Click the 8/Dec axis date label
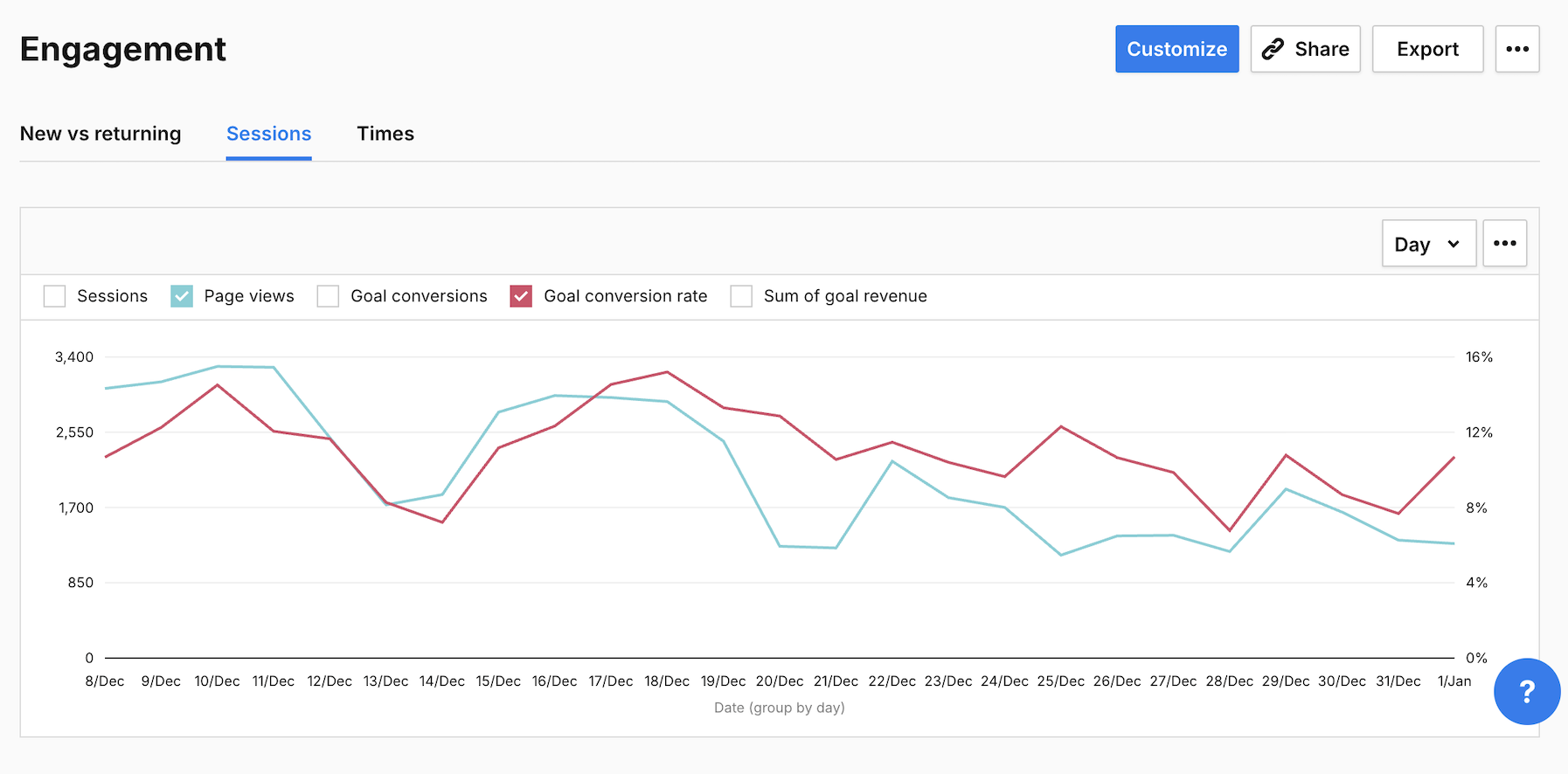Image resolution: width=1568 pixels, height=774 pixels. click(x=105, y=681)
